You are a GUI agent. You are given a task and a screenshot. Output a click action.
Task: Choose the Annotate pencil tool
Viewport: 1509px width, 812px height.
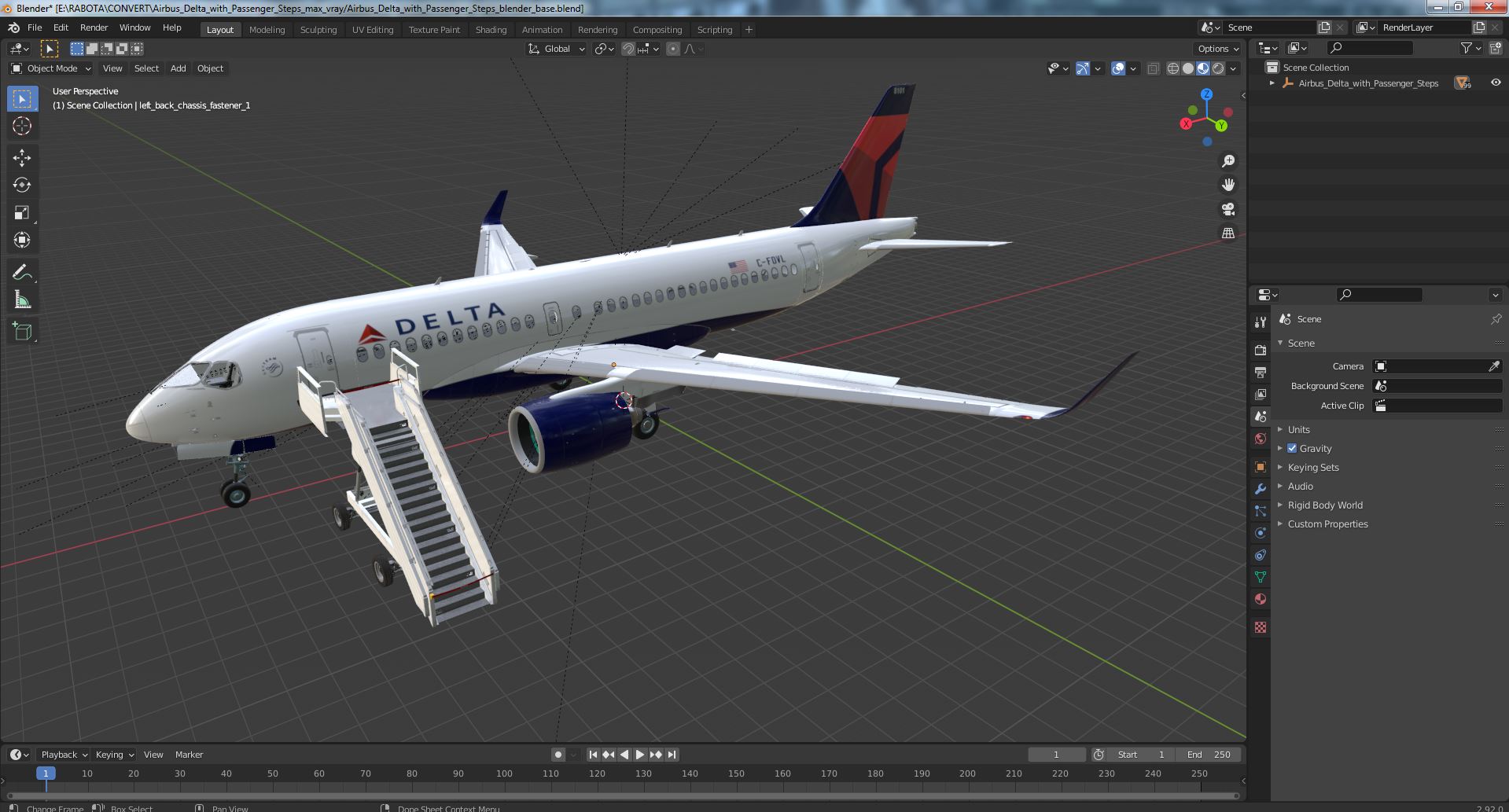pos(22,273)
